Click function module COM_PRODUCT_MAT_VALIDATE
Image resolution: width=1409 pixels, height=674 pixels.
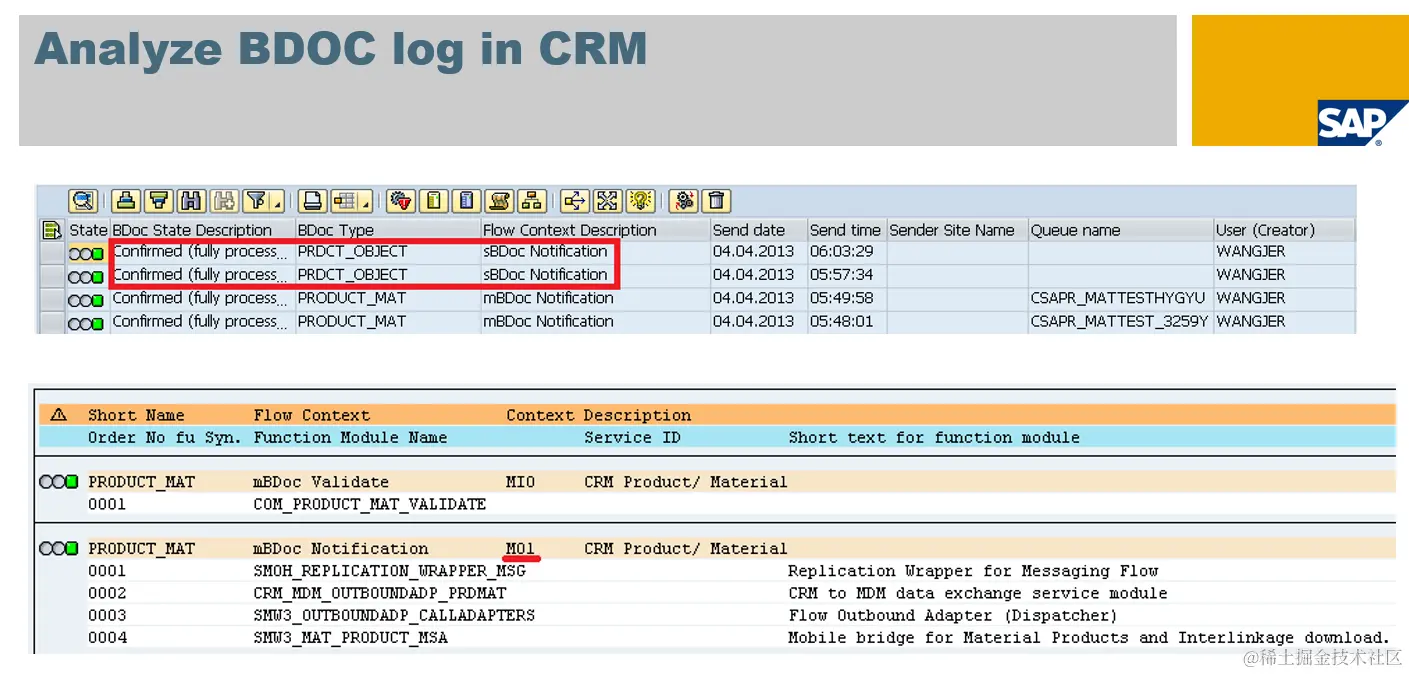(370, 504)
